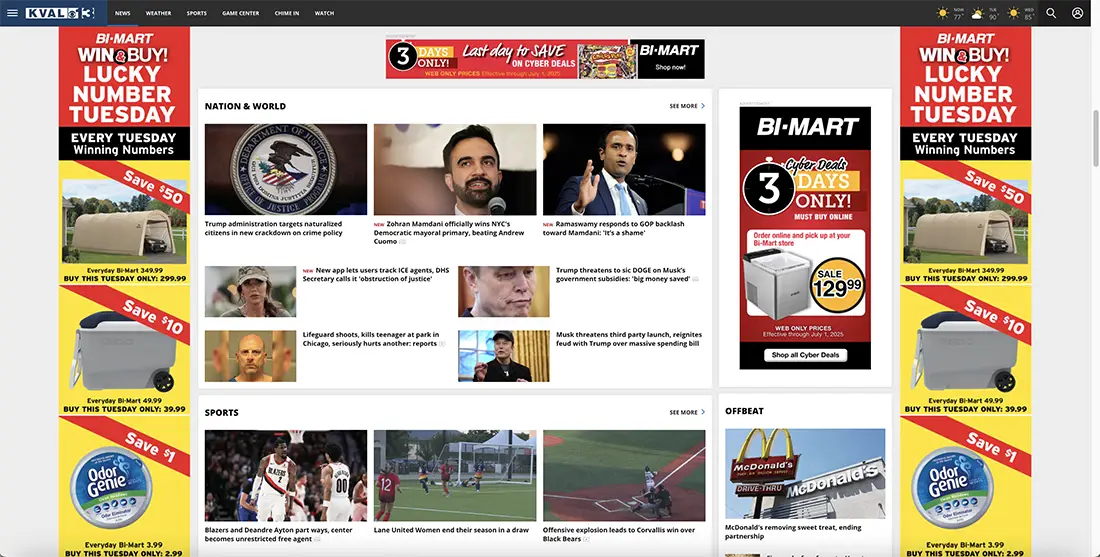1100x557 pixels.
Task: Open Trump administration naturalized citizens headline
Action: pos(274,228)
